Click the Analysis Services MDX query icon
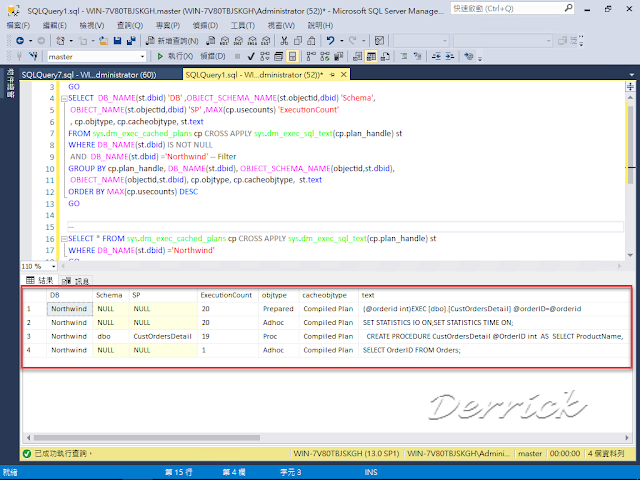Viewport: 640px width, 480px height. 224,40
